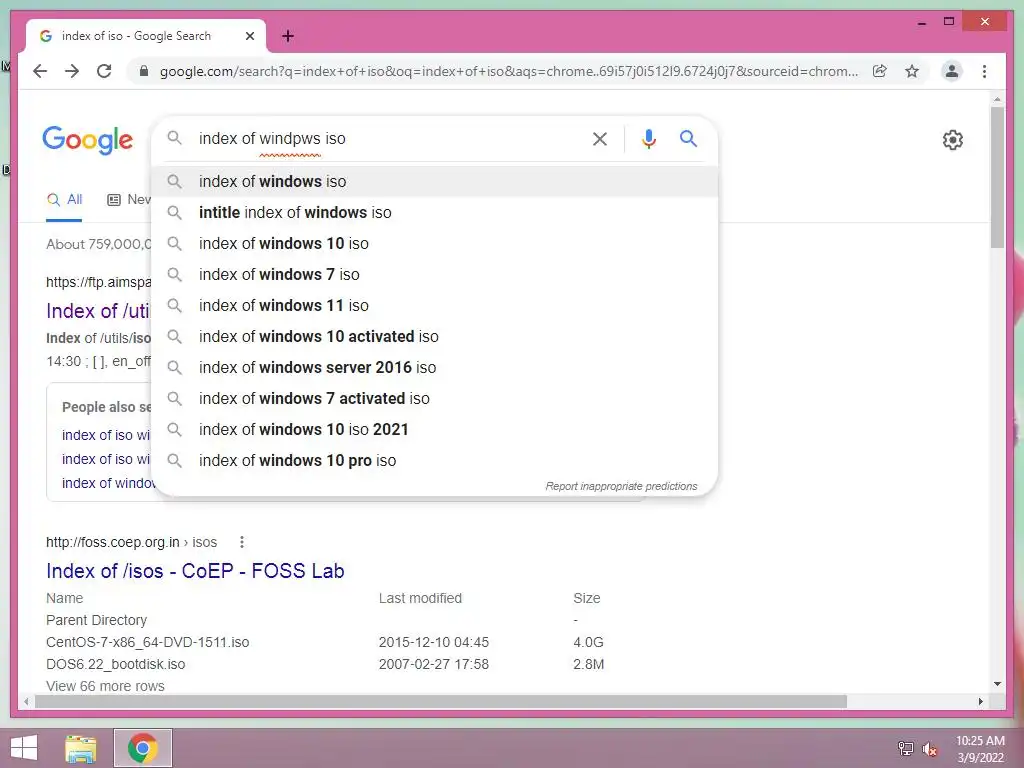
Task: Open a new tab
Action: (x=288, y=36)
